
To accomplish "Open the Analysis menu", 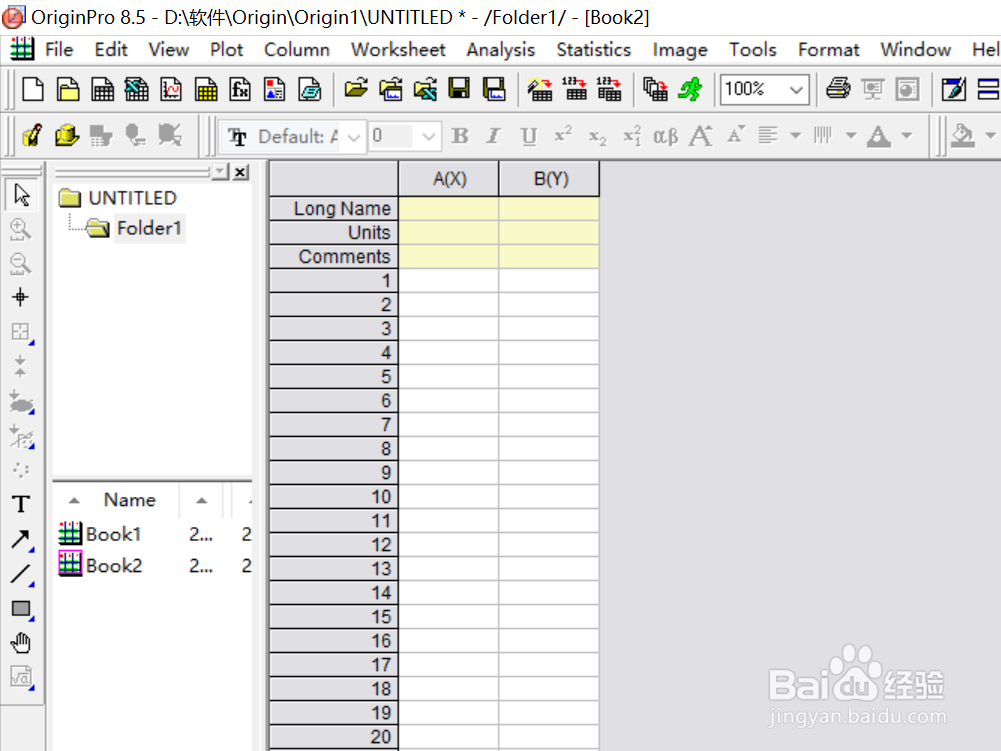I will click(500, 50).
